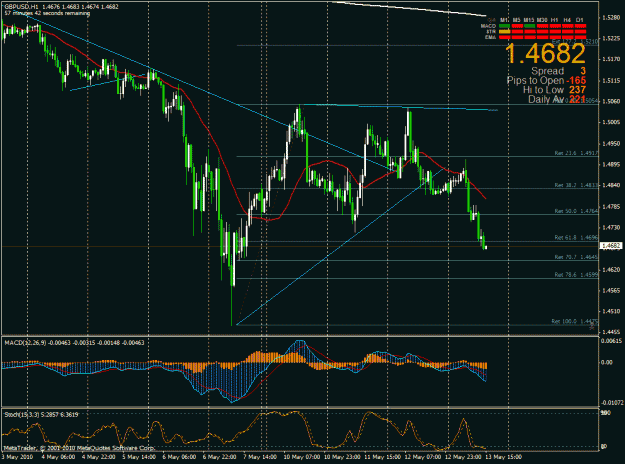
Task: Click the 1.4895 price axis label
Action: click(611, 164)
